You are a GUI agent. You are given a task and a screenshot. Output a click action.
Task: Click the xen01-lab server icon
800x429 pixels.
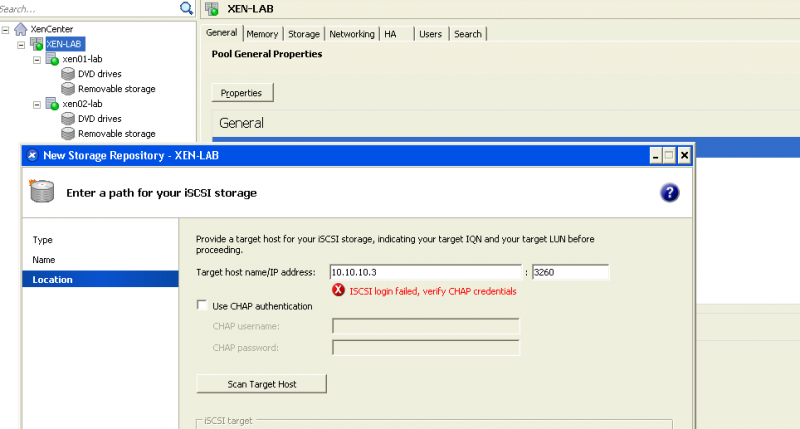tap(52, 59)
